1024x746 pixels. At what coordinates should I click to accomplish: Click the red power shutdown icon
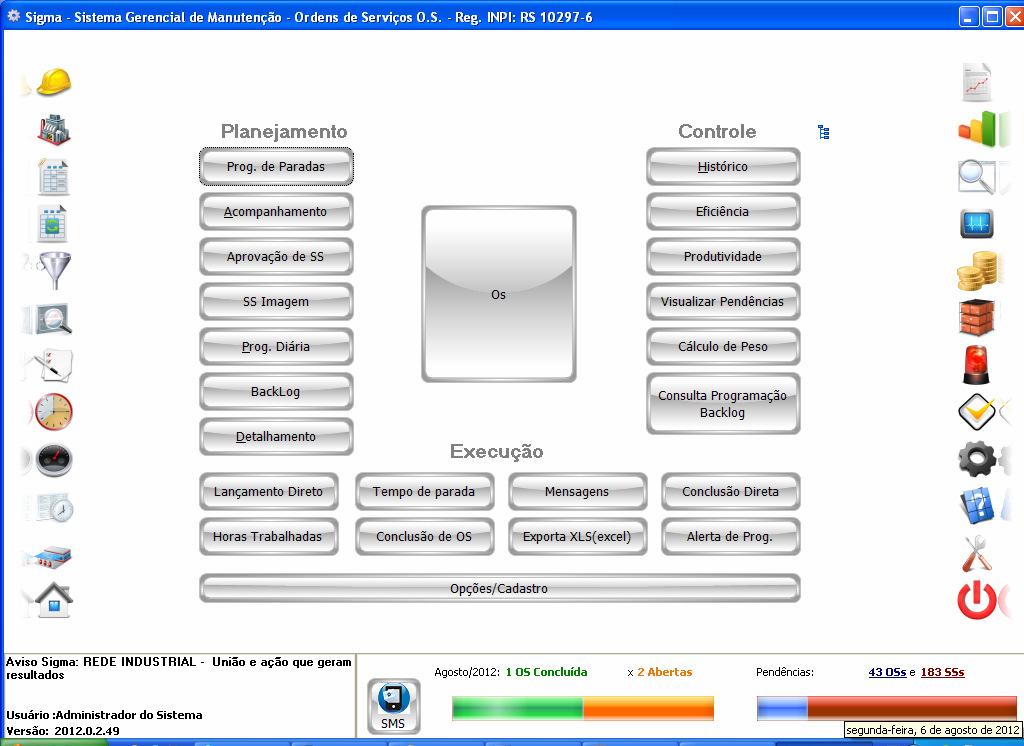click(977, 600)
